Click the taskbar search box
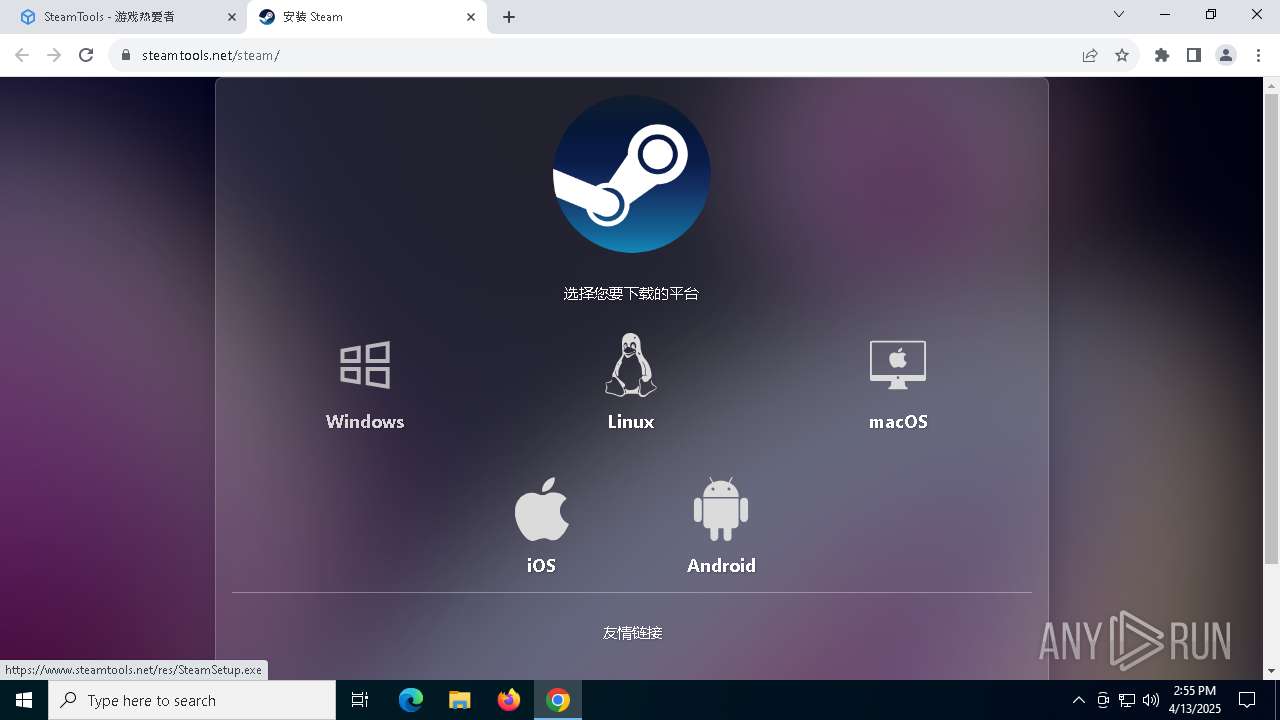 pyautogui.click(x=192, y=700)
